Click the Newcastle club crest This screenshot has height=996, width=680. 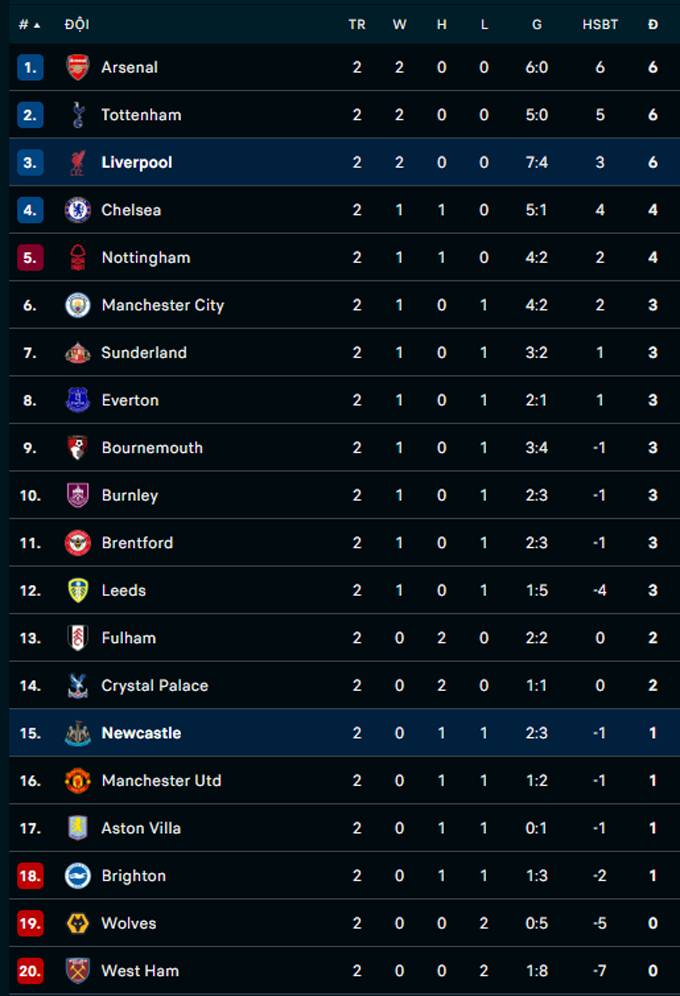coord(77,733)
